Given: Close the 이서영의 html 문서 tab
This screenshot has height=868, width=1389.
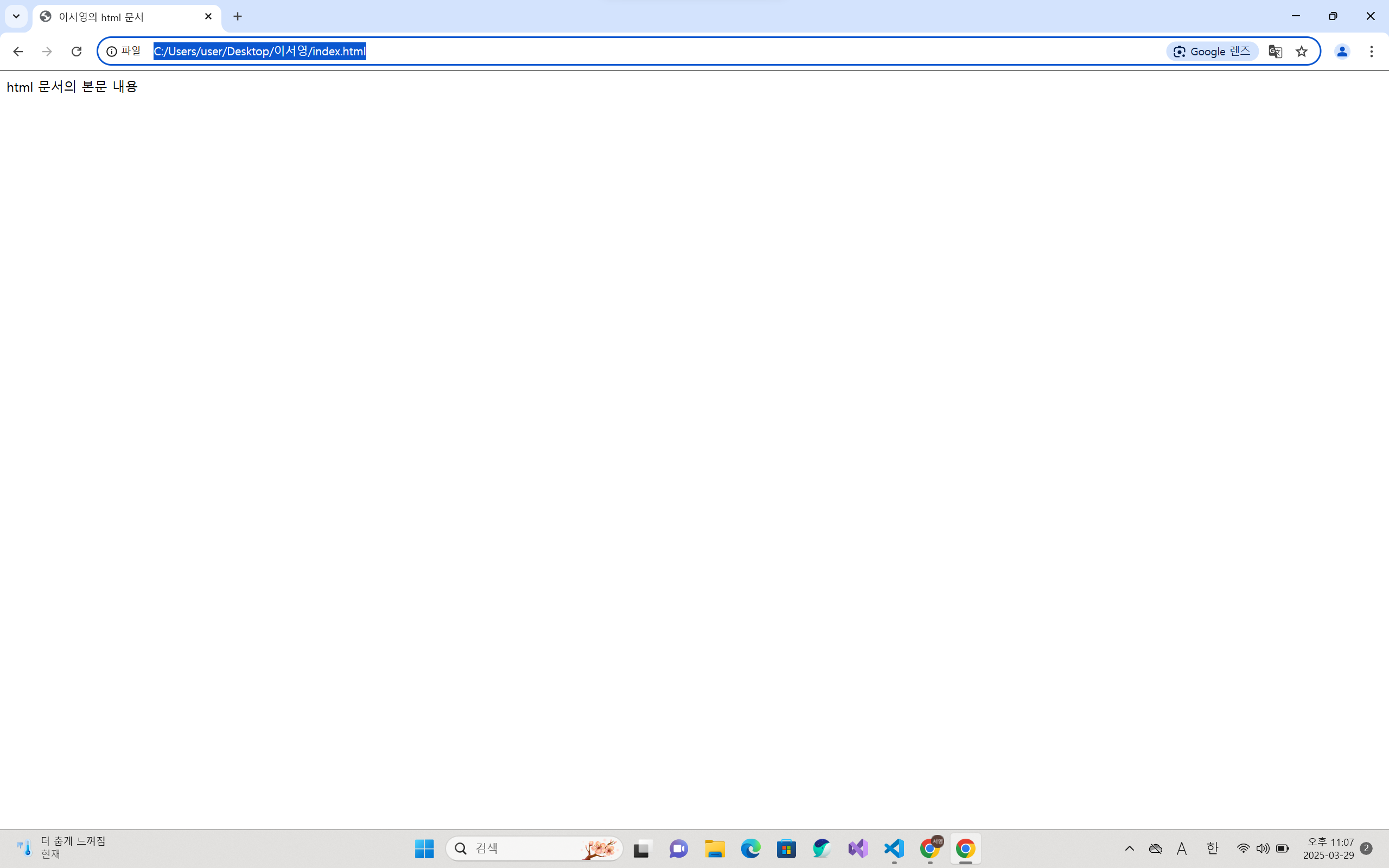Looking at the screenshot, I should 208,17.
